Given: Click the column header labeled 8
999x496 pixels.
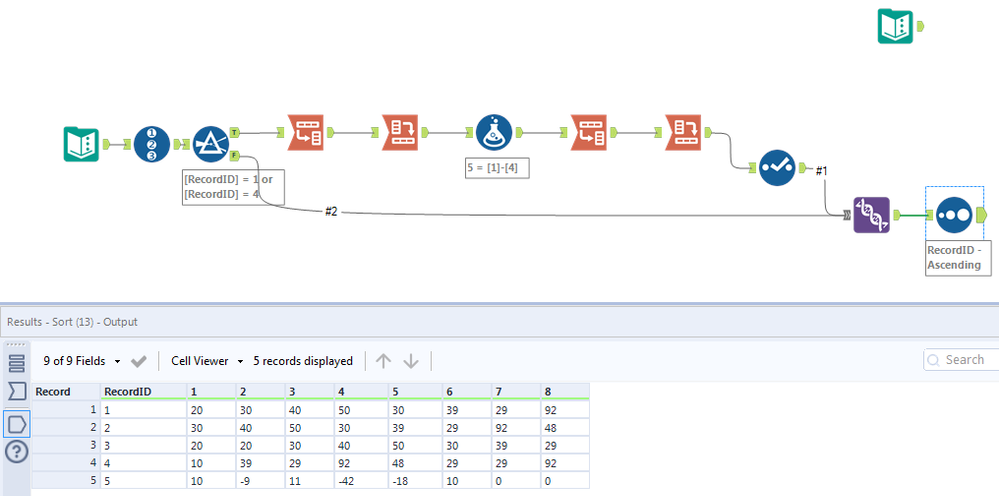Looking at the screenshot, I should tap(564, 392).
